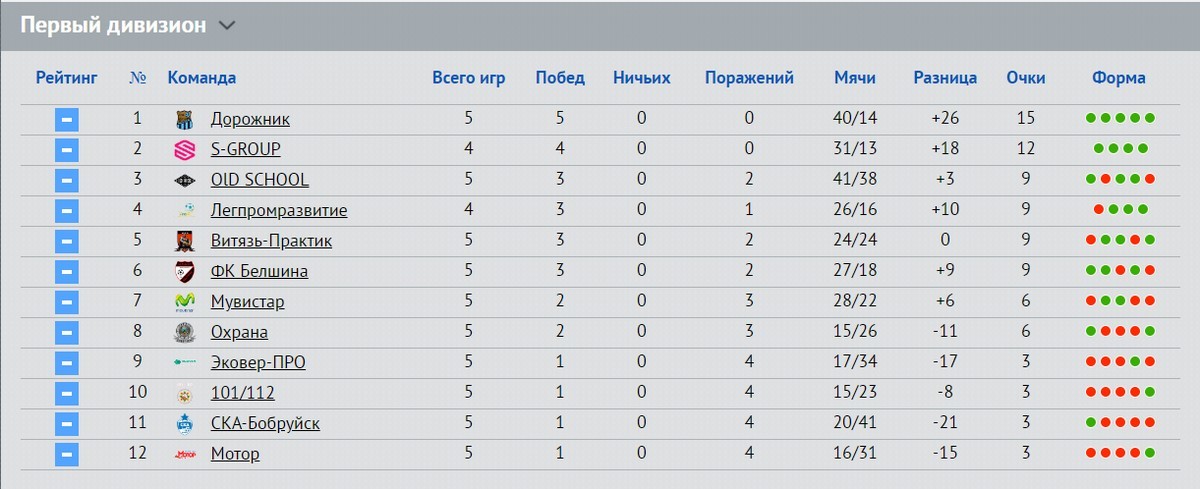Click the first green form dot for Дорожник
This screenshot has height=489, width=1200.
point(1091,119)
